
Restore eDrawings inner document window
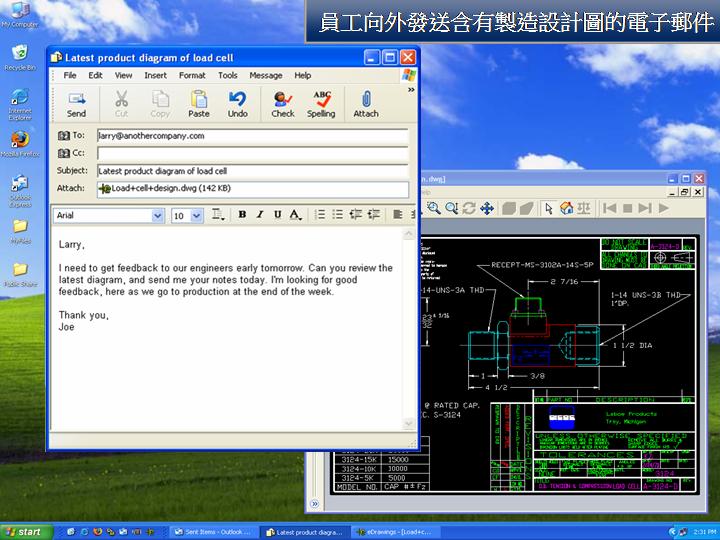pos(685,192)
